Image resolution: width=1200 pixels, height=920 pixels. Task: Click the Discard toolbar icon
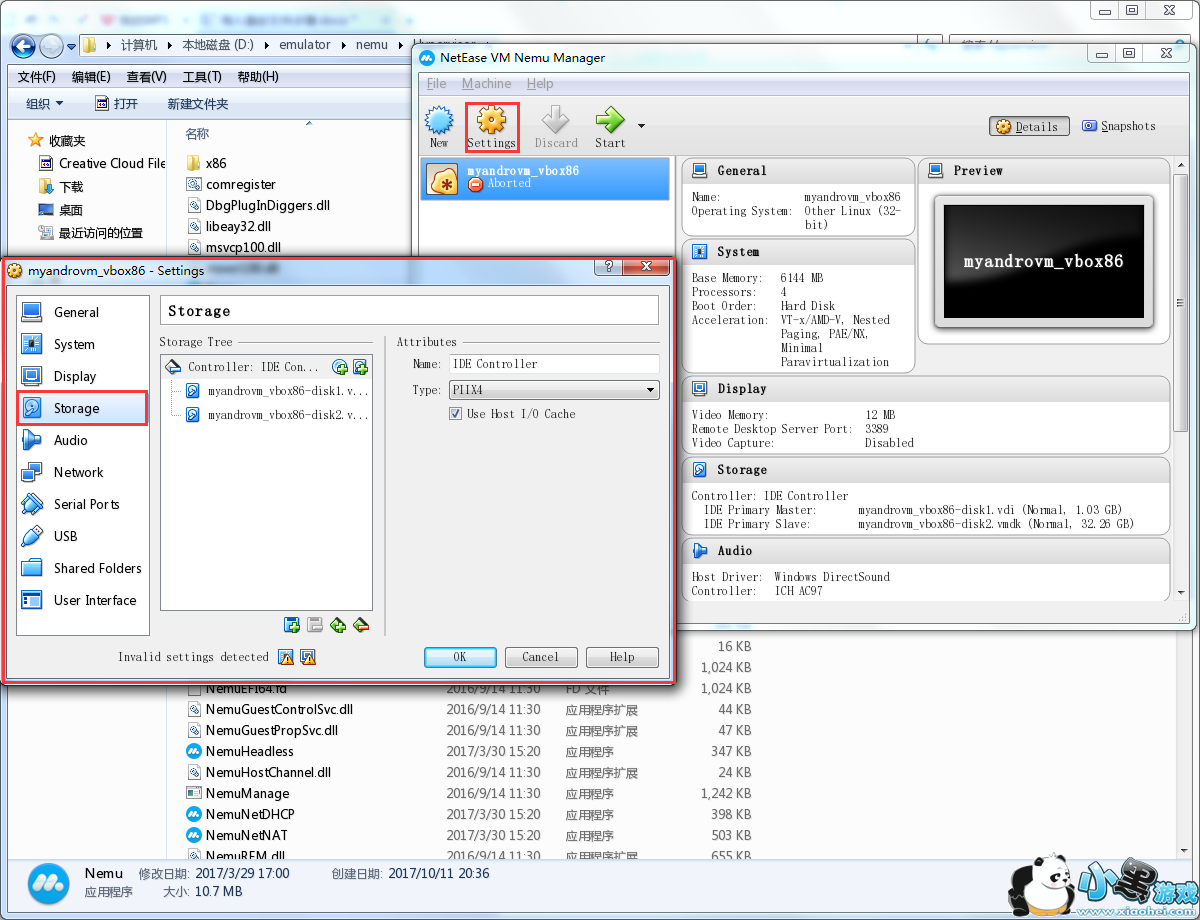click(x=556, y=127)
